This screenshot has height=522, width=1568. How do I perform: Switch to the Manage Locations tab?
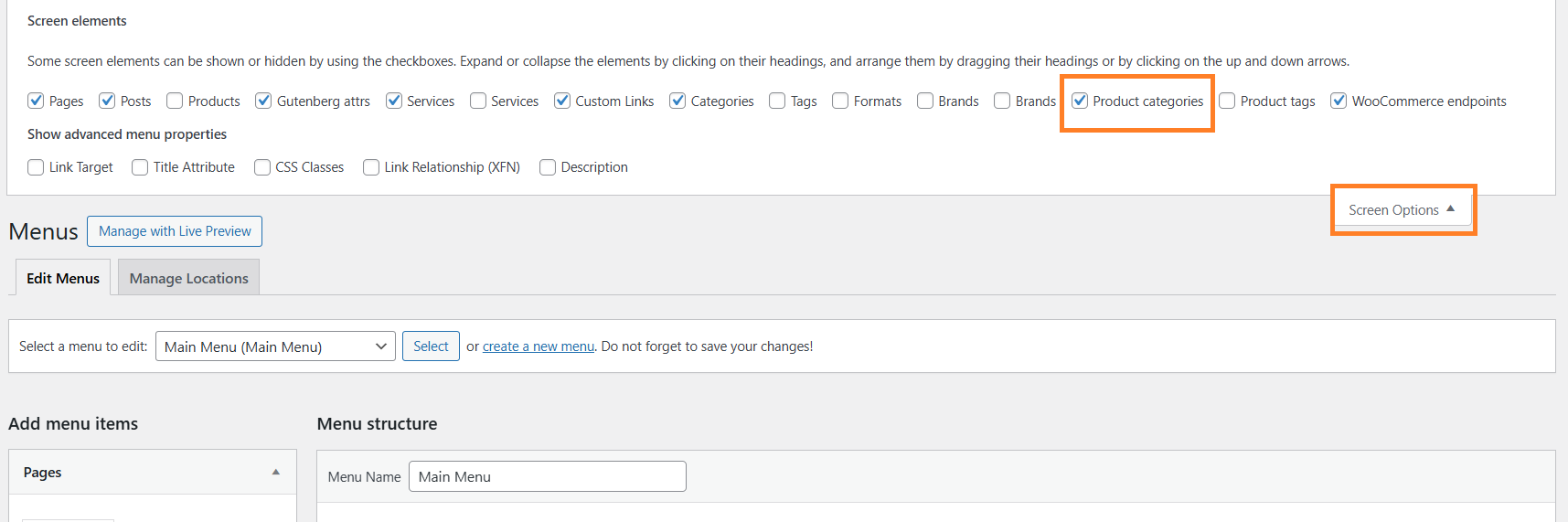[188, 278]
